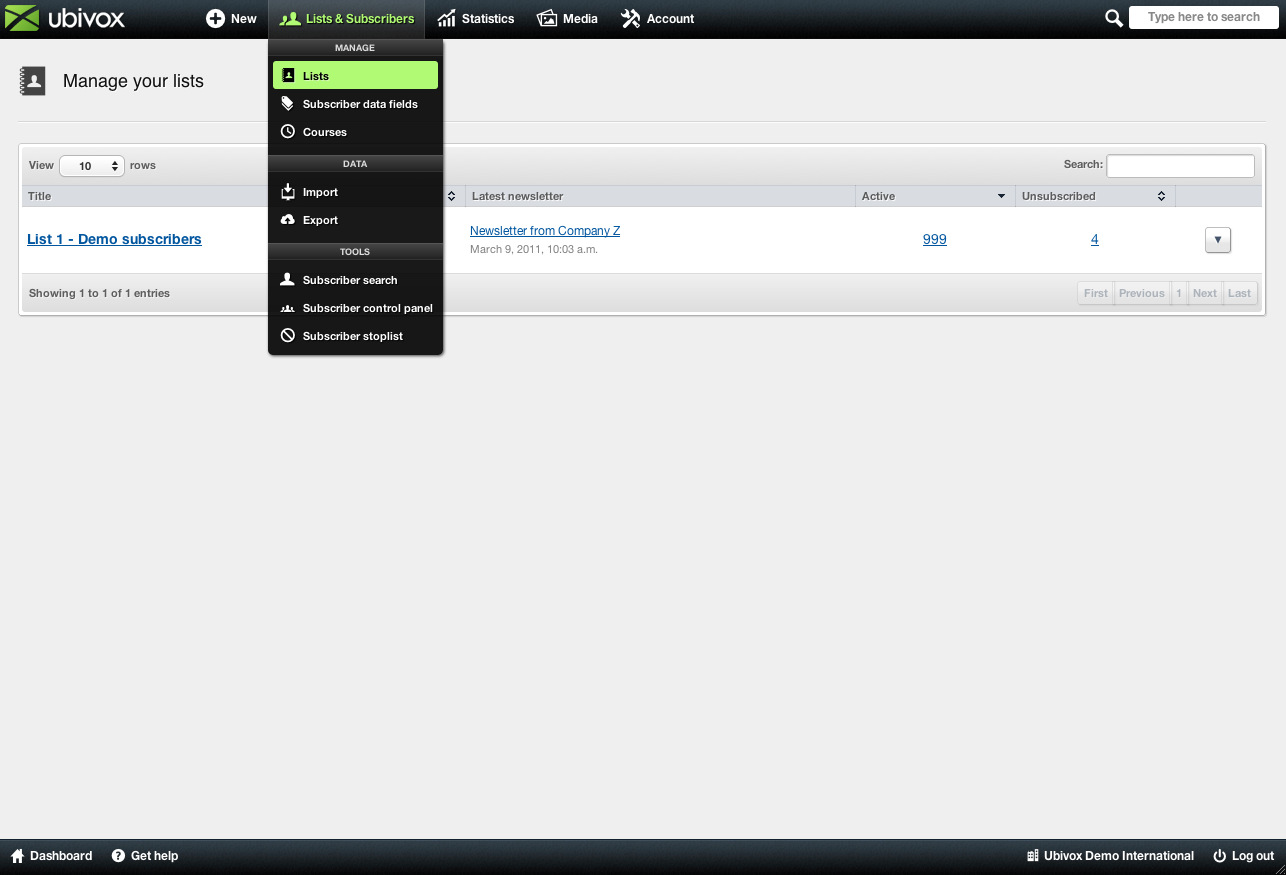Click 'Showing 1 to 1 of 1 entries' text
This screenshot has height=875, width=1286.
99,293
